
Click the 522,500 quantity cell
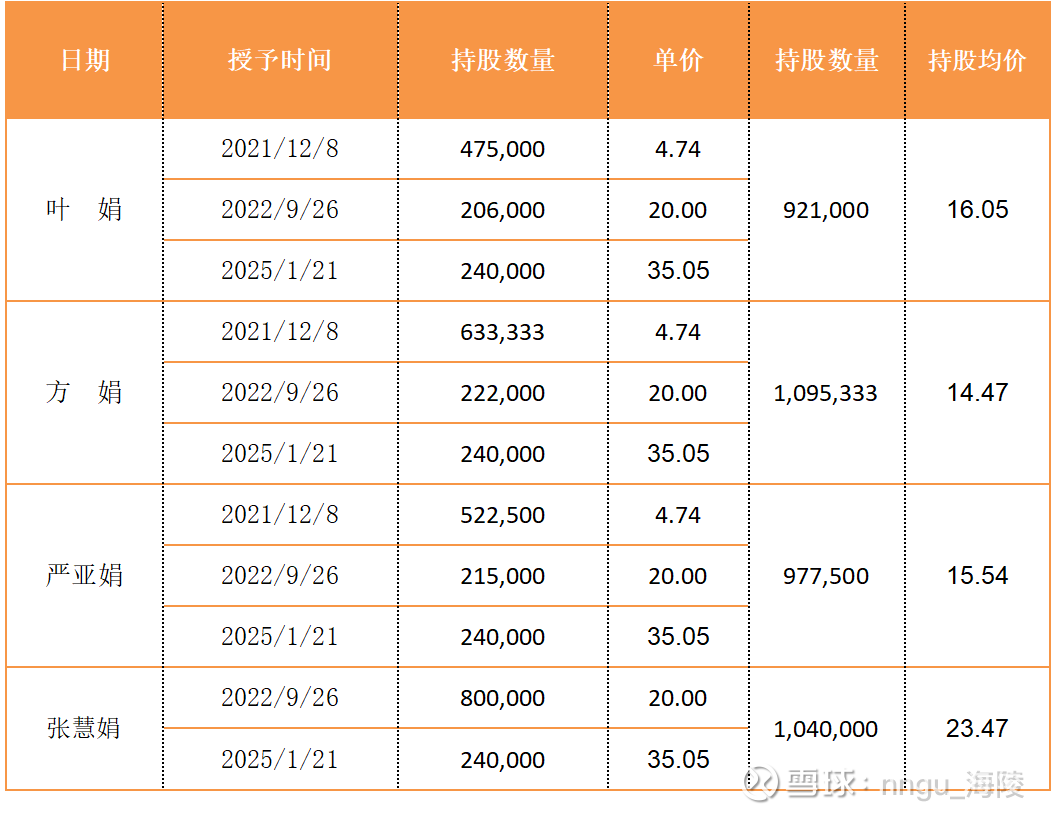tap(503, 516)
